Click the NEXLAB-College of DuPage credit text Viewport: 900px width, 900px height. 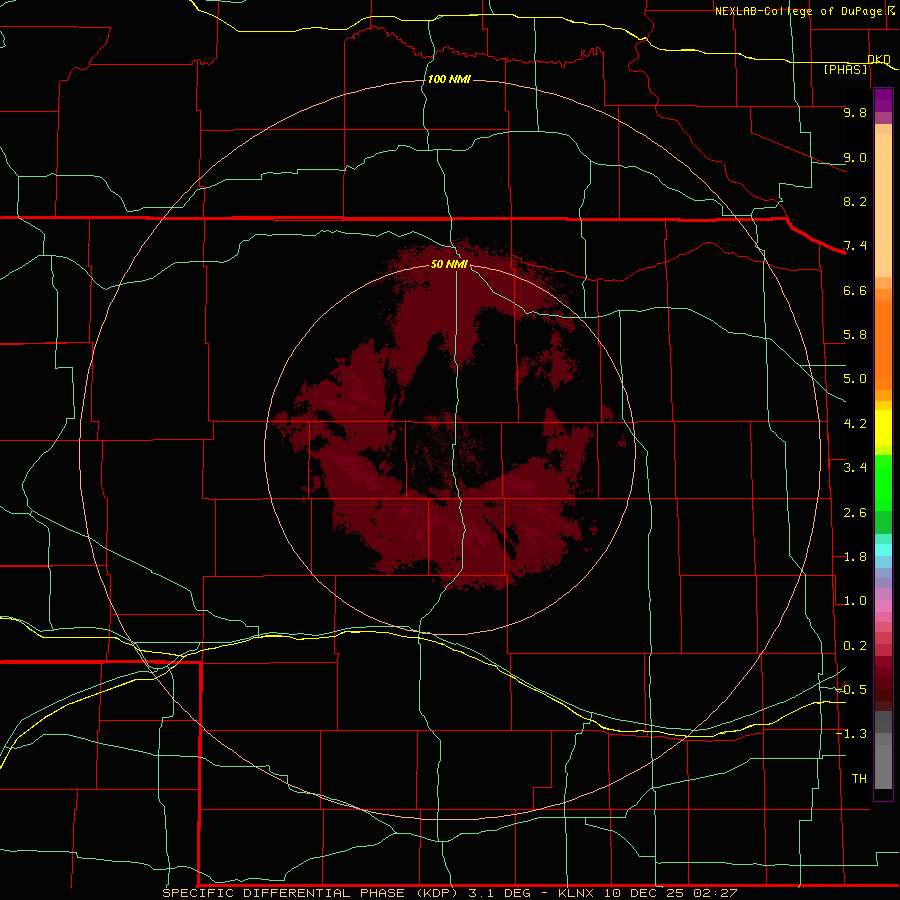798,11
